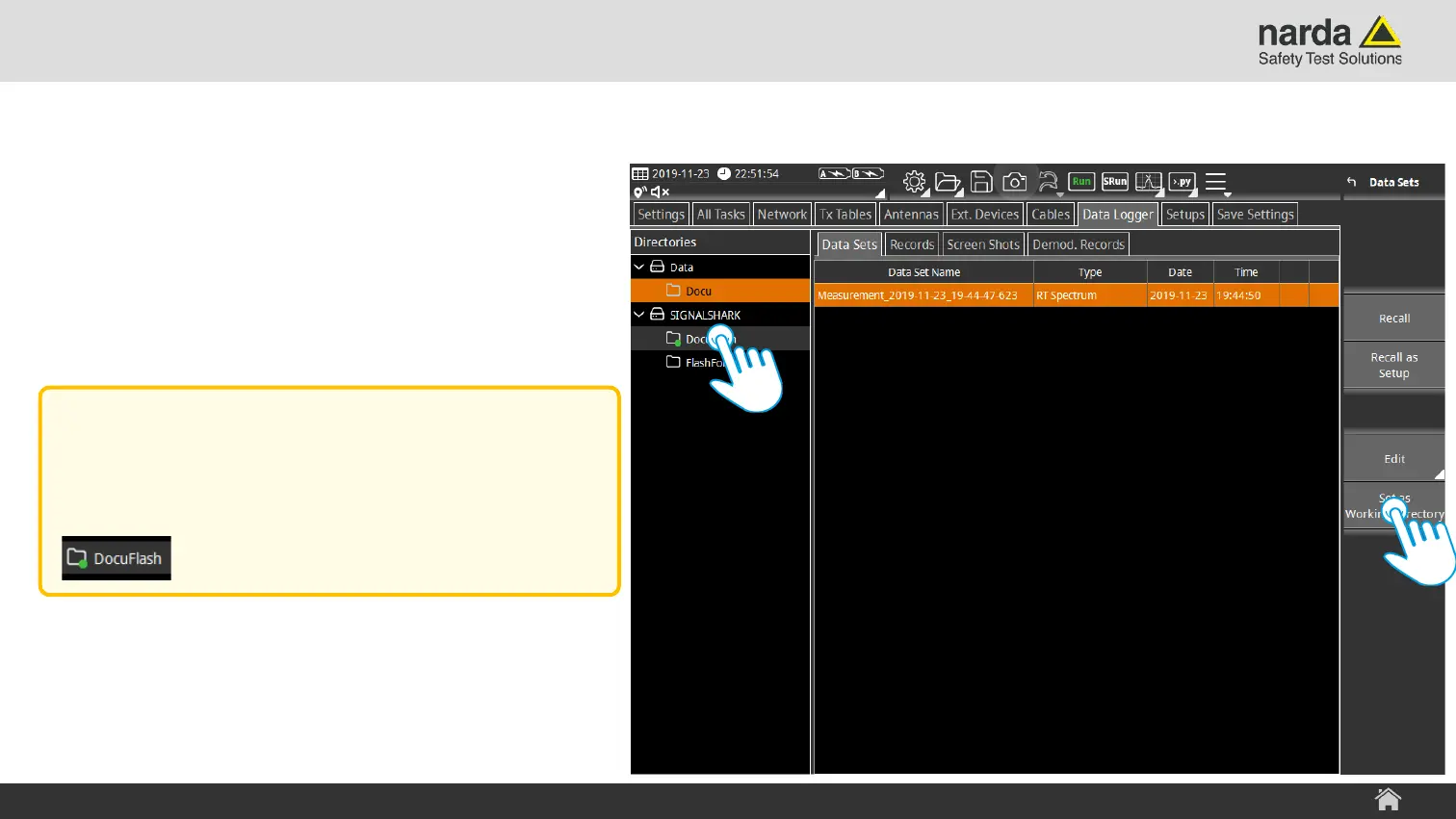Sort by the Type column header

pos(1090,272)
